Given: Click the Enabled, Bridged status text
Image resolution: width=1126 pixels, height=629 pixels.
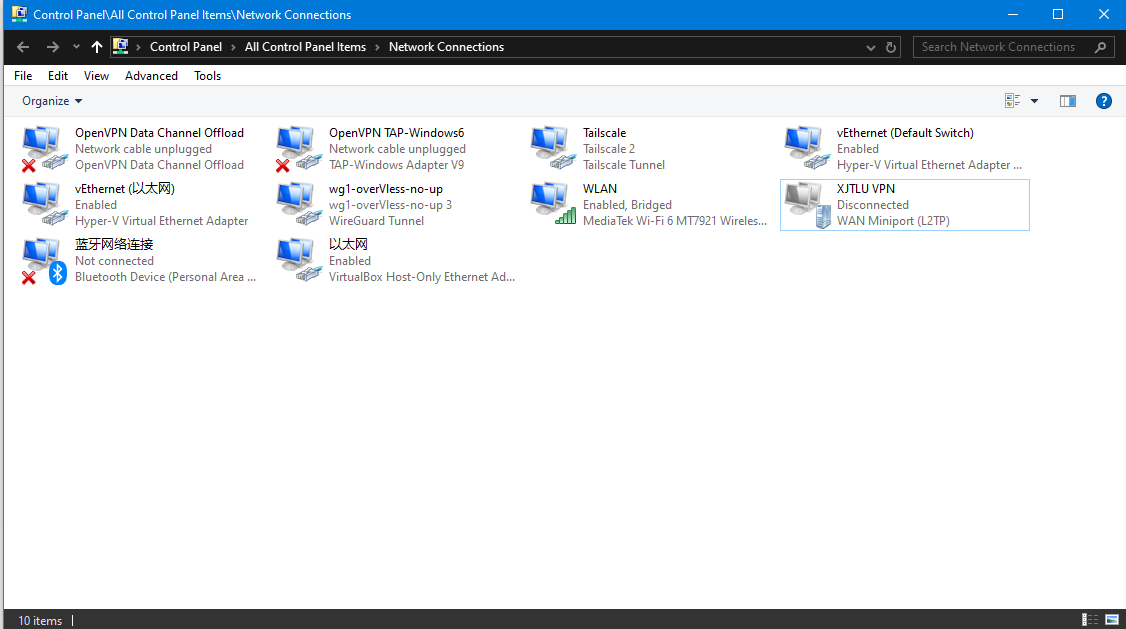Looking at the screenshot, I should [x=627, y=205].
